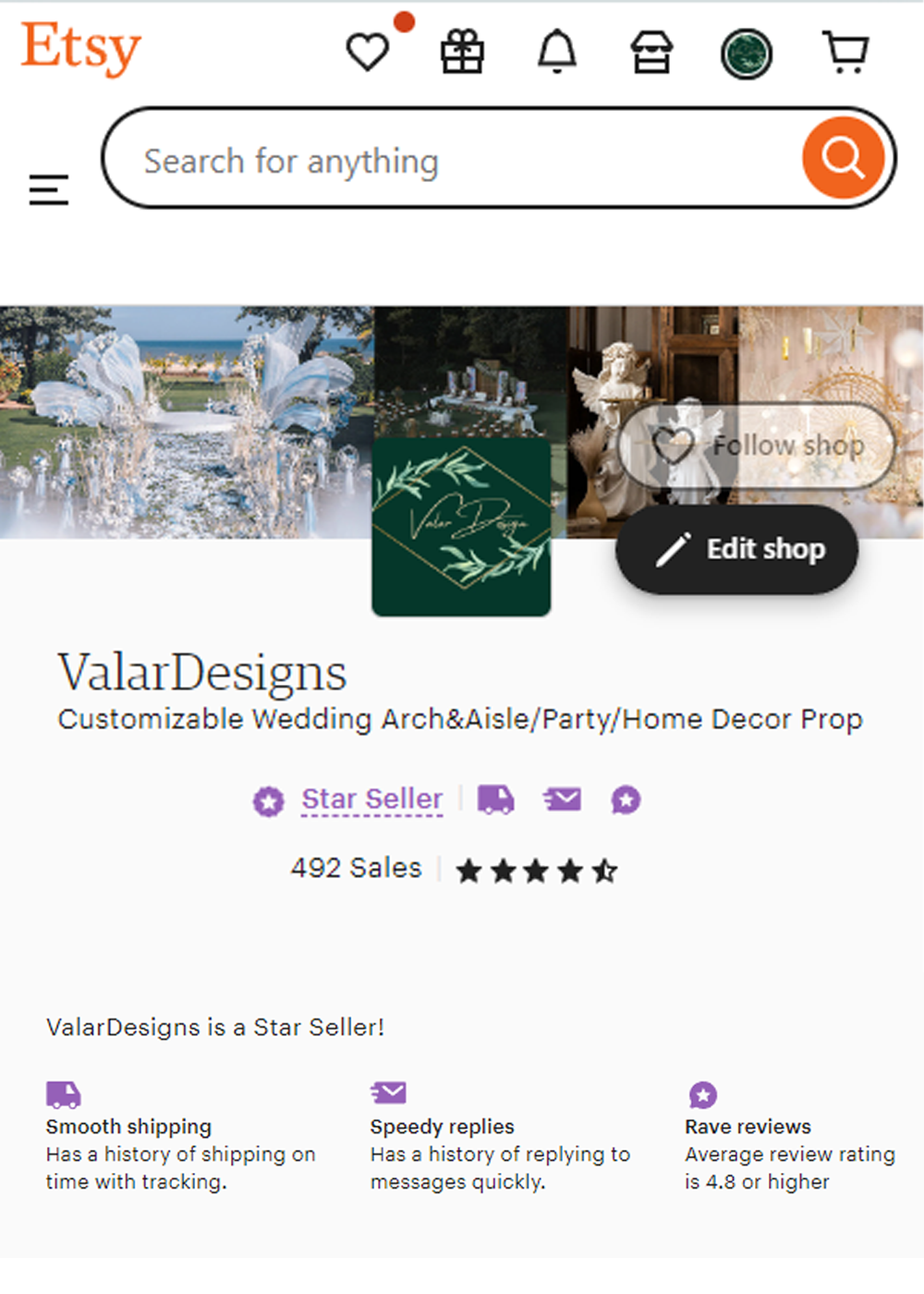Viewport: 924px width, 1294px height.
Task: Click the speedy replies envelope badge
Action: coord(562,799)
